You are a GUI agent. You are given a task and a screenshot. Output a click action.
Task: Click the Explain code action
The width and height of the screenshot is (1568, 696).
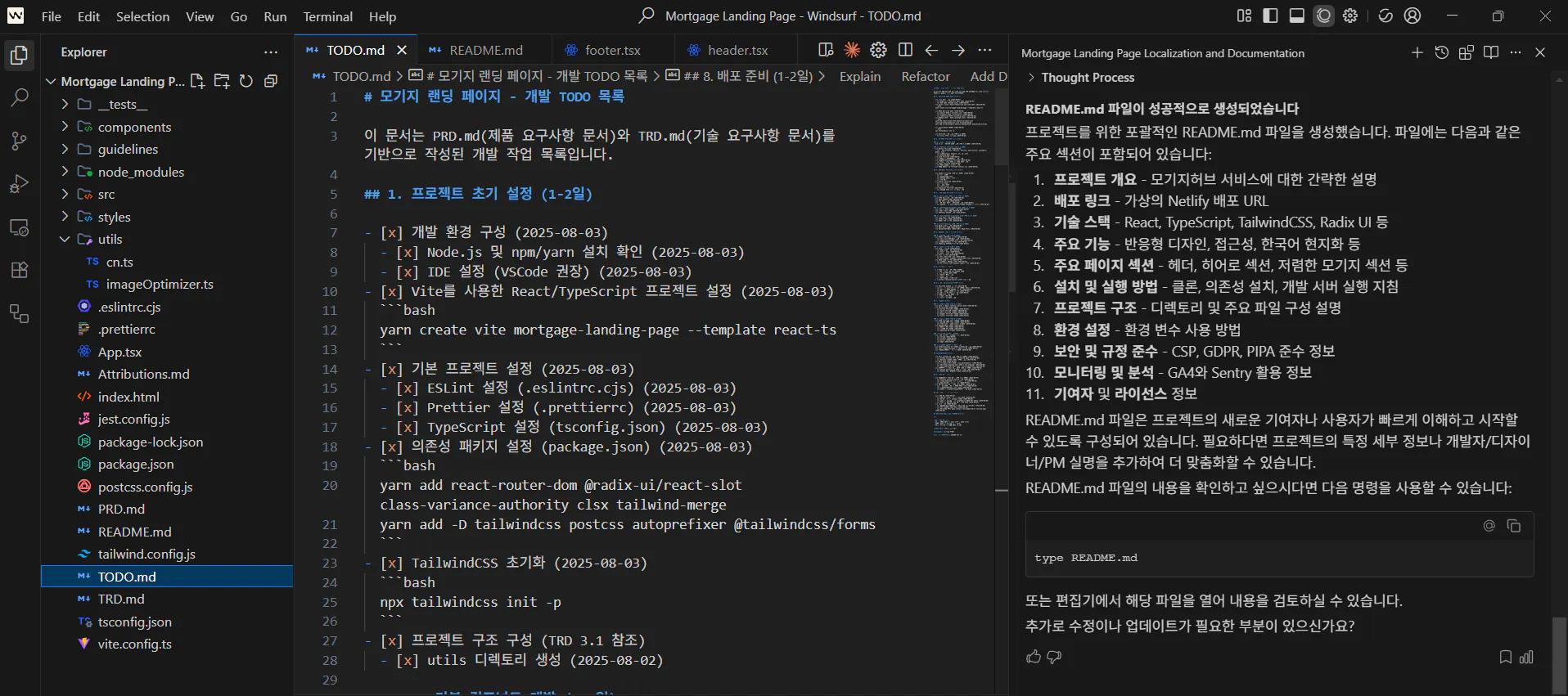tap(860, 76)
